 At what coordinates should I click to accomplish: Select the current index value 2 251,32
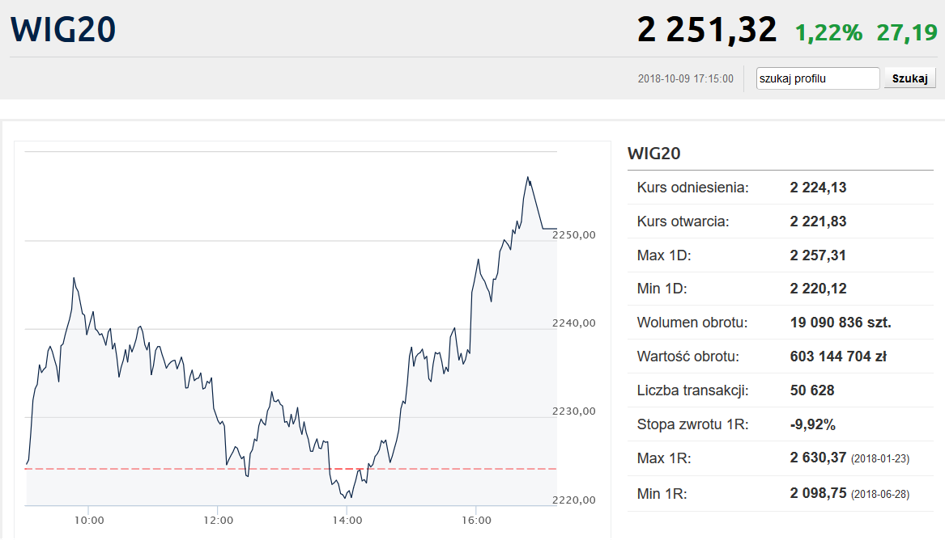pos(706,30)
